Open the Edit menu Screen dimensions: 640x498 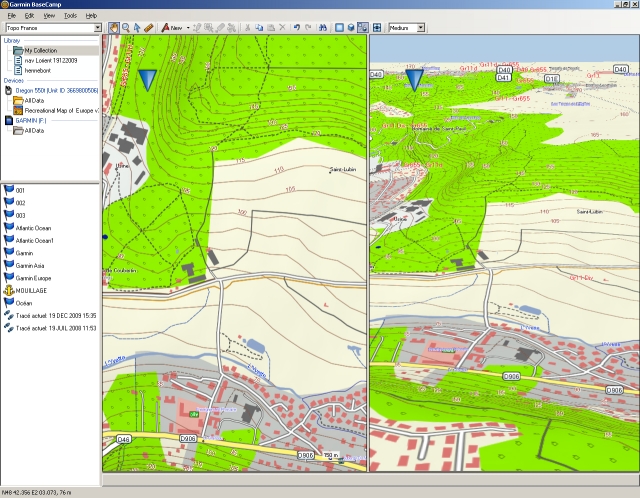29,16
